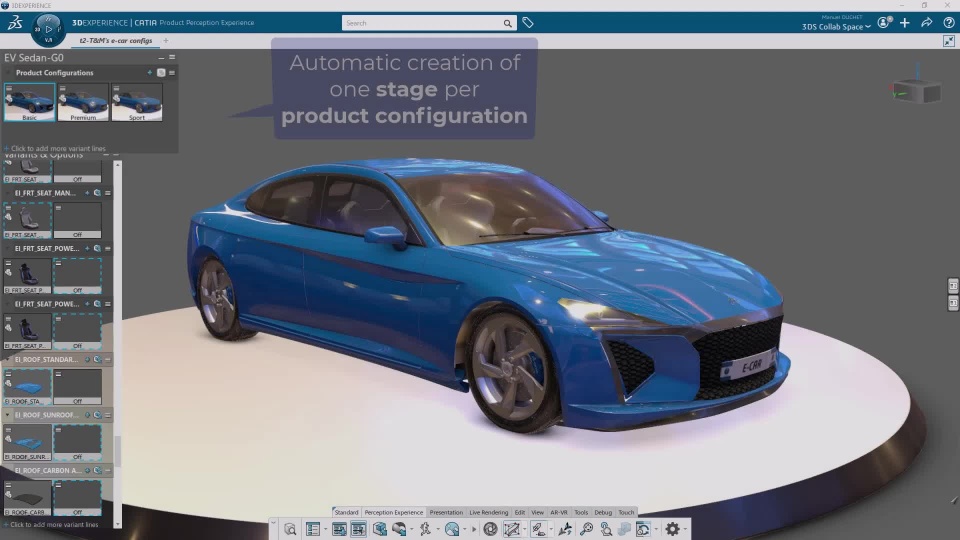960x540 pixels.
Task: Collapse the fullscreen view icon at top right
Action: [x=948, y=41]
